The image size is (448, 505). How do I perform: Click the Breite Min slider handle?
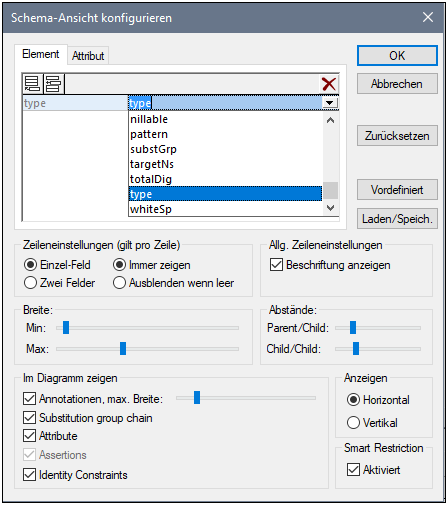pos(66,328)
